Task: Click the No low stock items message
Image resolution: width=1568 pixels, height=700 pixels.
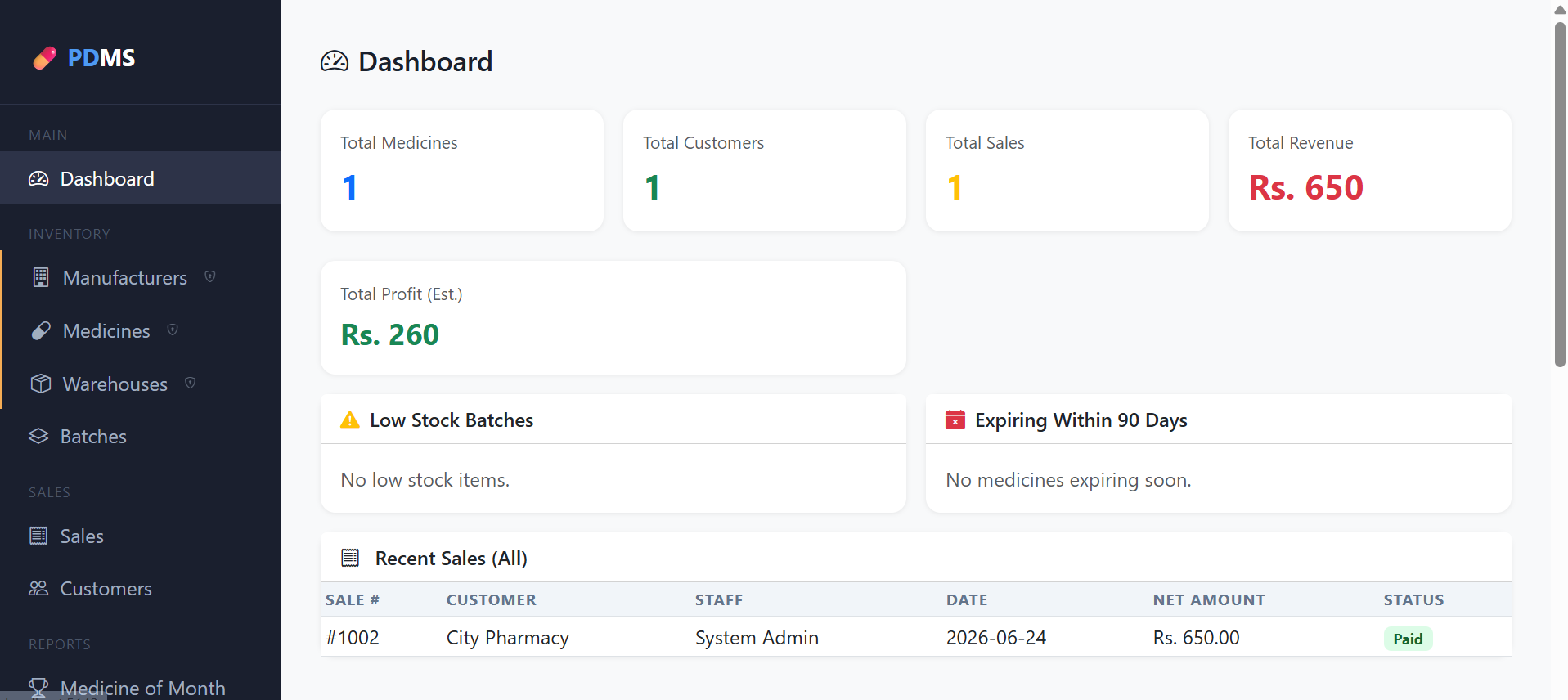Action: pos(425,480)
